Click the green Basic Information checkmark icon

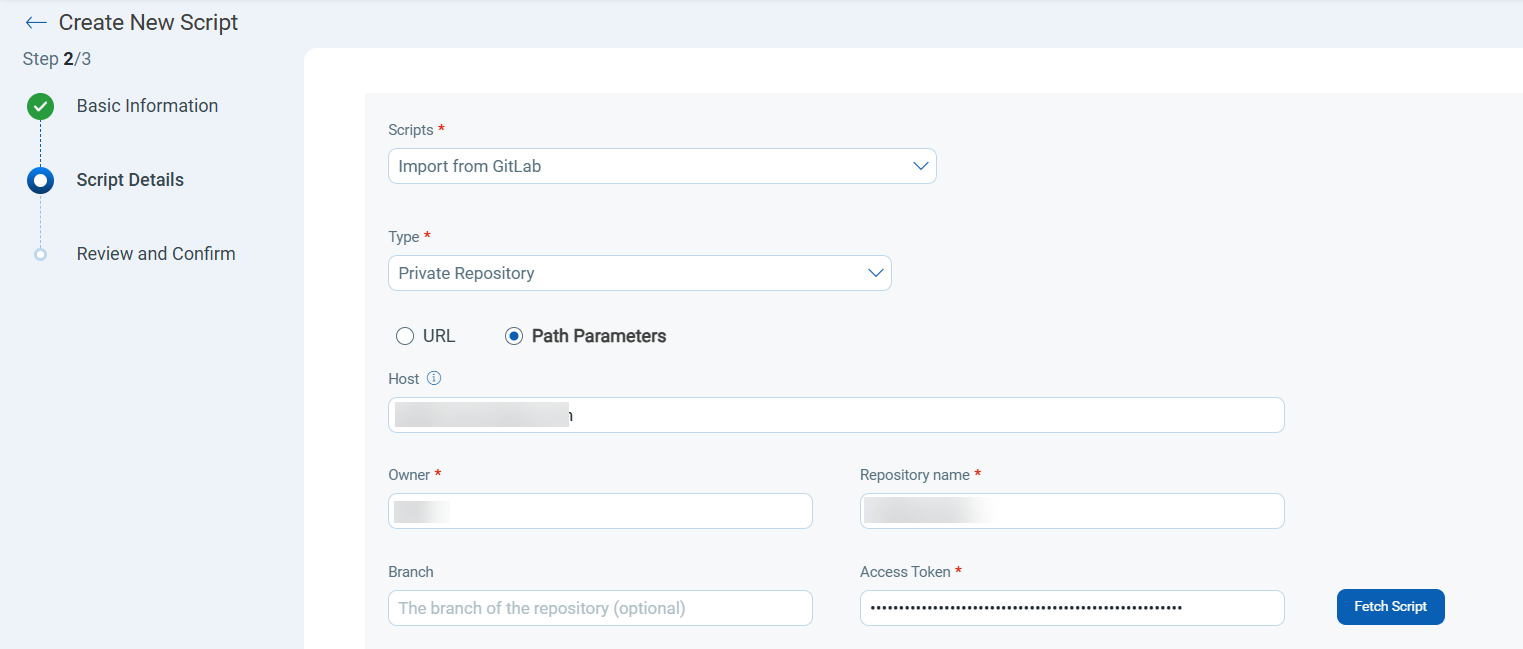pos(40,106)
